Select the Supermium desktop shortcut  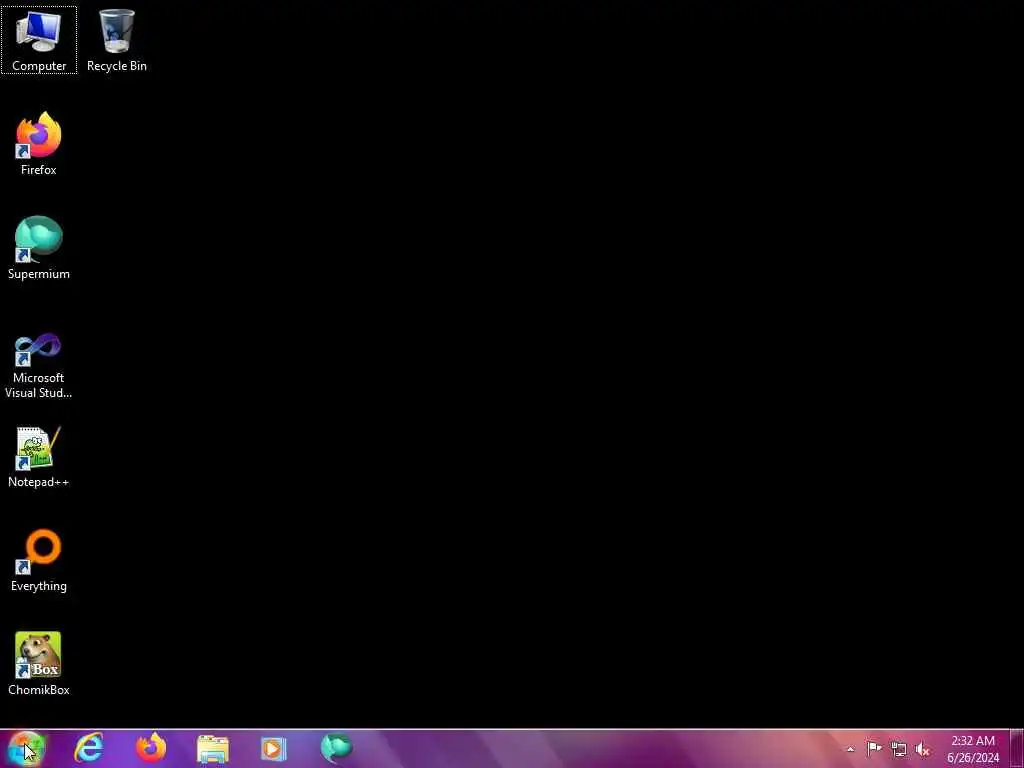[x=39, y=248]
